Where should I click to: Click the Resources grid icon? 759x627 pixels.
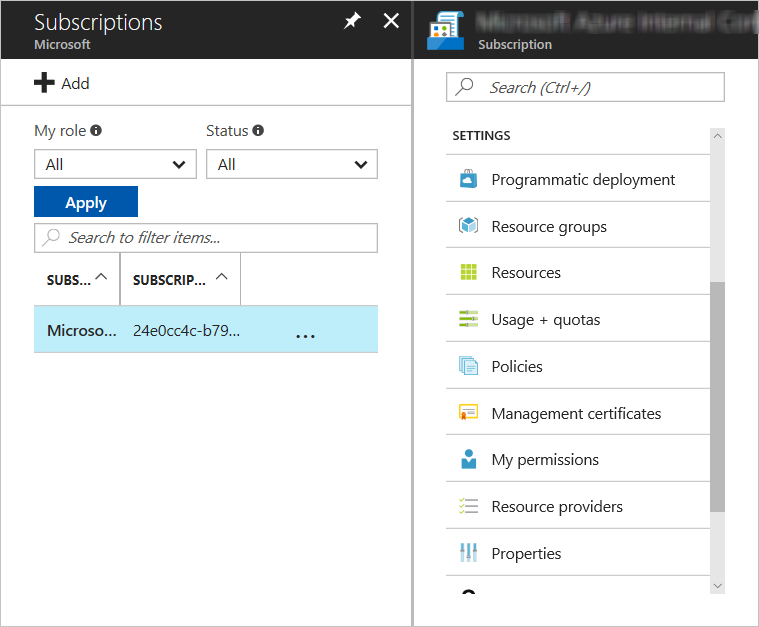[x=468, y=272]
